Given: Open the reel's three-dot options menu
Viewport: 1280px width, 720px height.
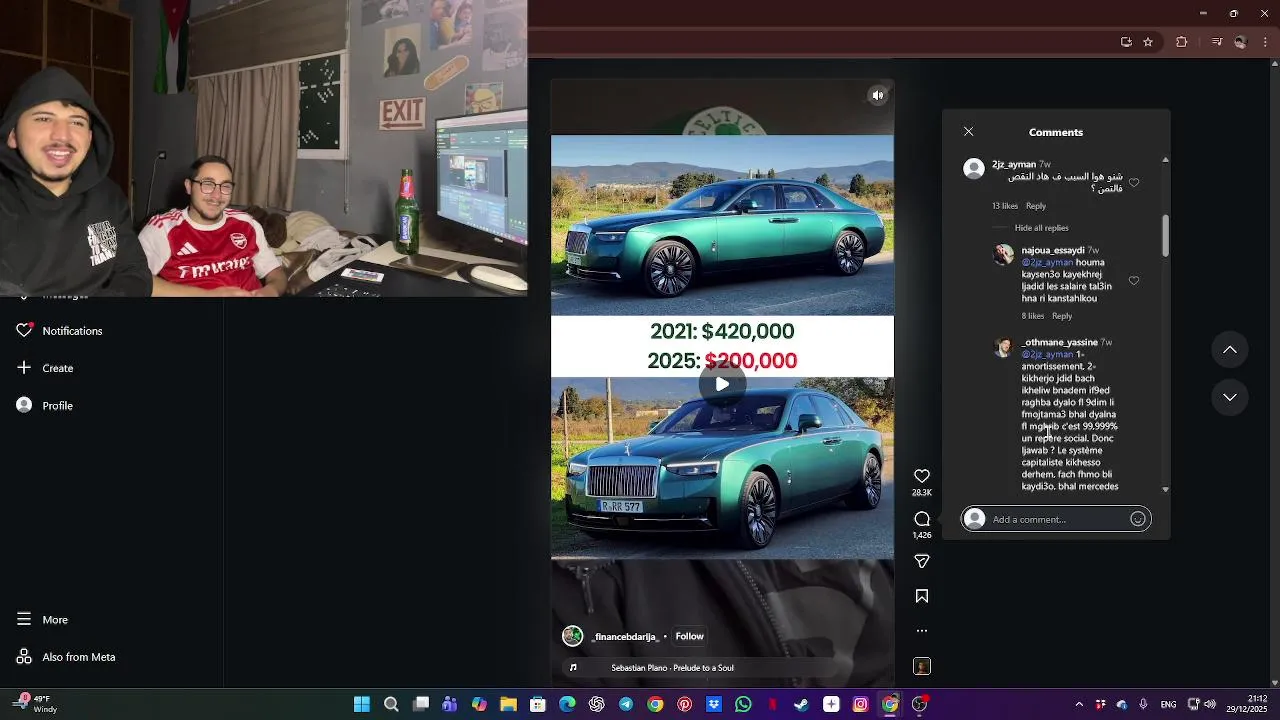Looking at the screenshot, I should [922, 631].
